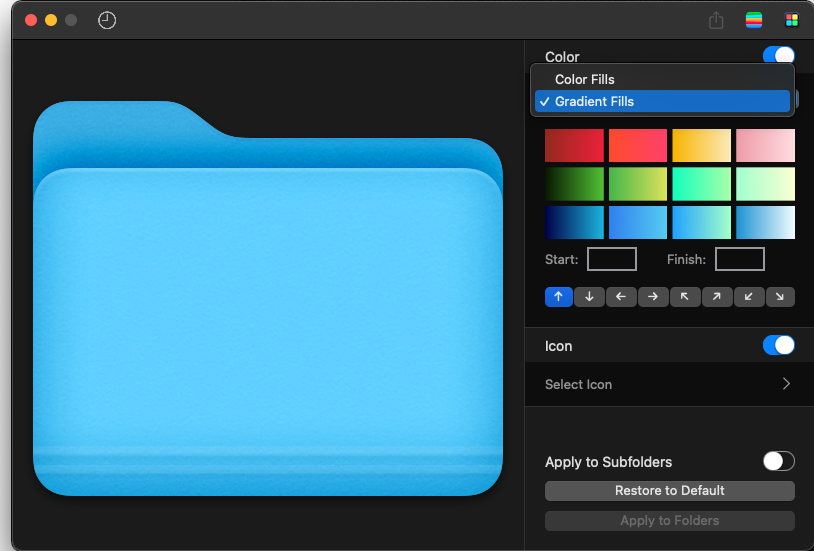Open the Start color well

611,260
